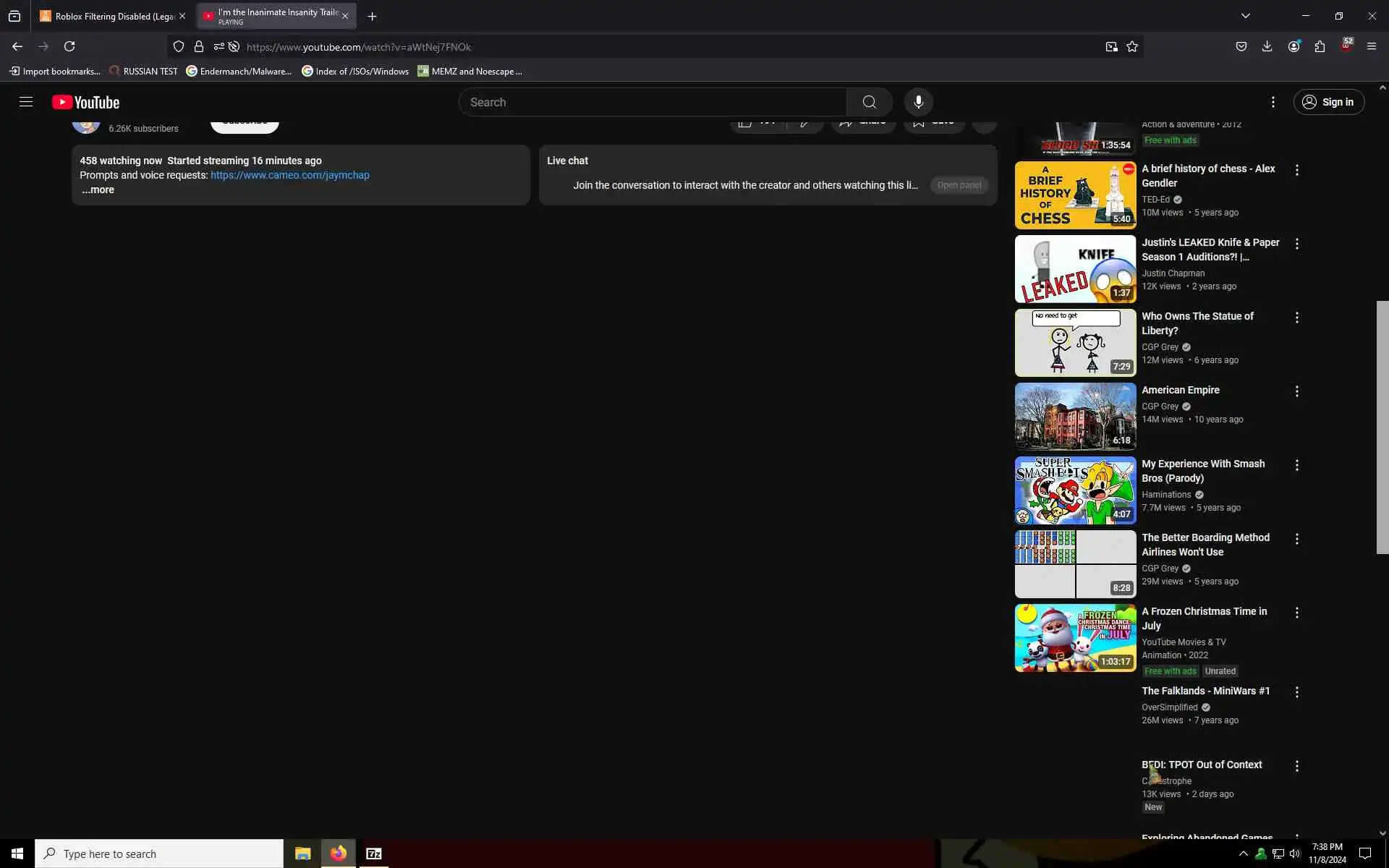Open Firefox extensions puzzle icon
This screenshot has width=1389, height=868.
1320,46
